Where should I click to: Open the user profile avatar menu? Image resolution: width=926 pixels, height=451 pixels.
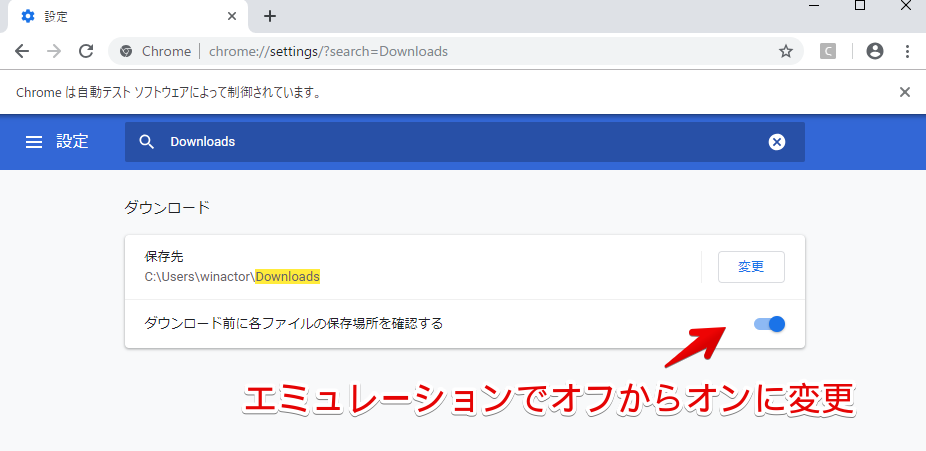click(875, 51)
